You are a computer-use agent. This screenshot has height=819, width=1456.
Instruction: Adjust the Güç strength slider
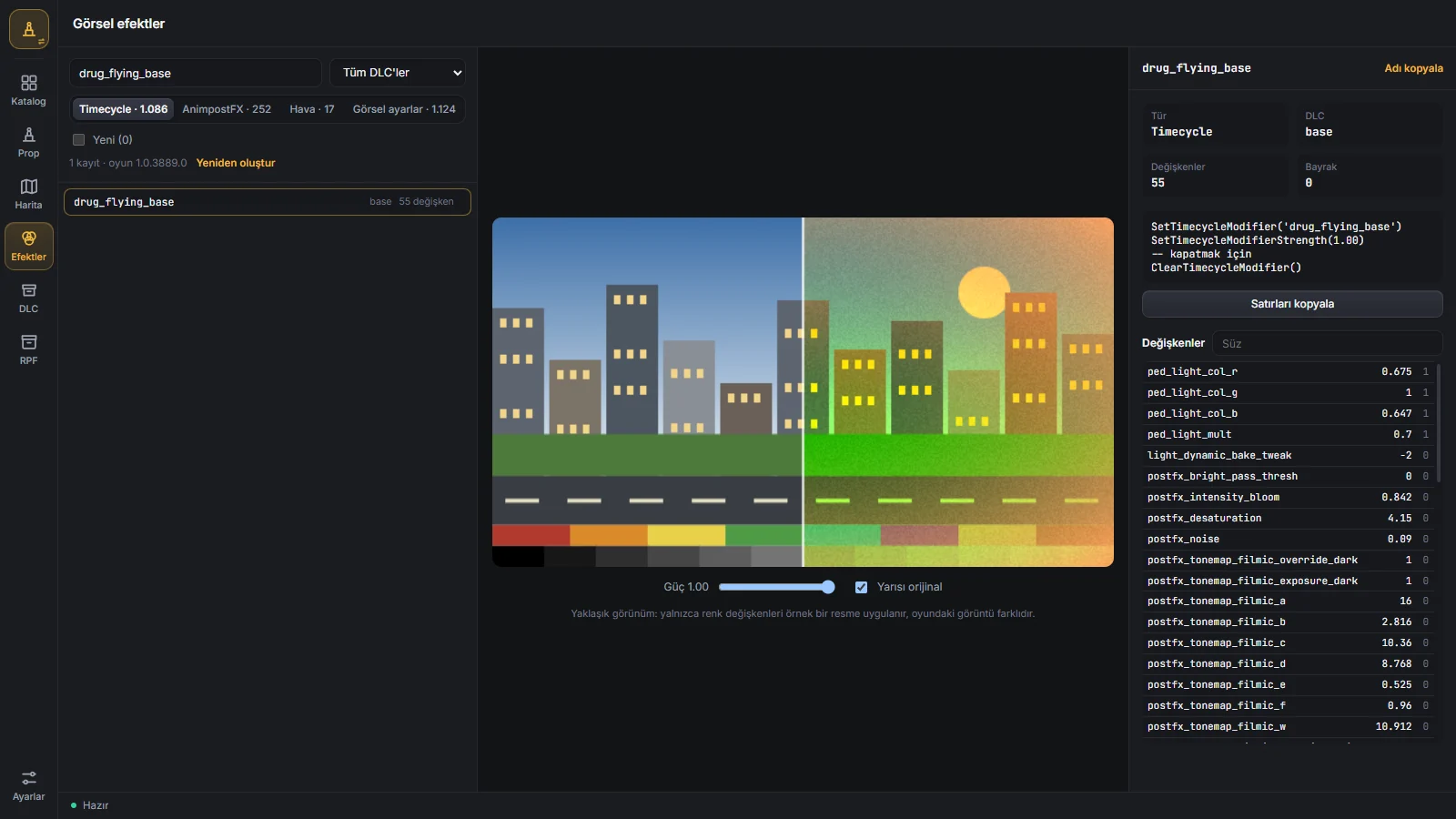[776, 587]
